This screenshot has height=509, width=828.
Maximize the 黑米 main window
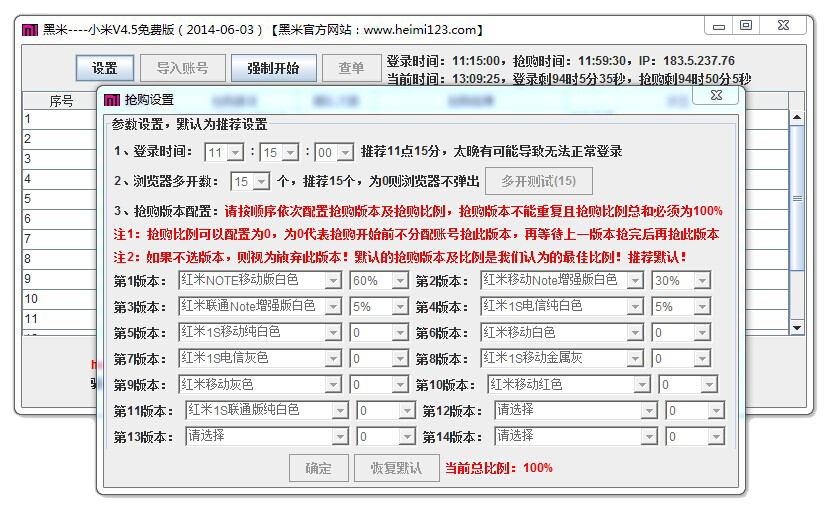746,26
